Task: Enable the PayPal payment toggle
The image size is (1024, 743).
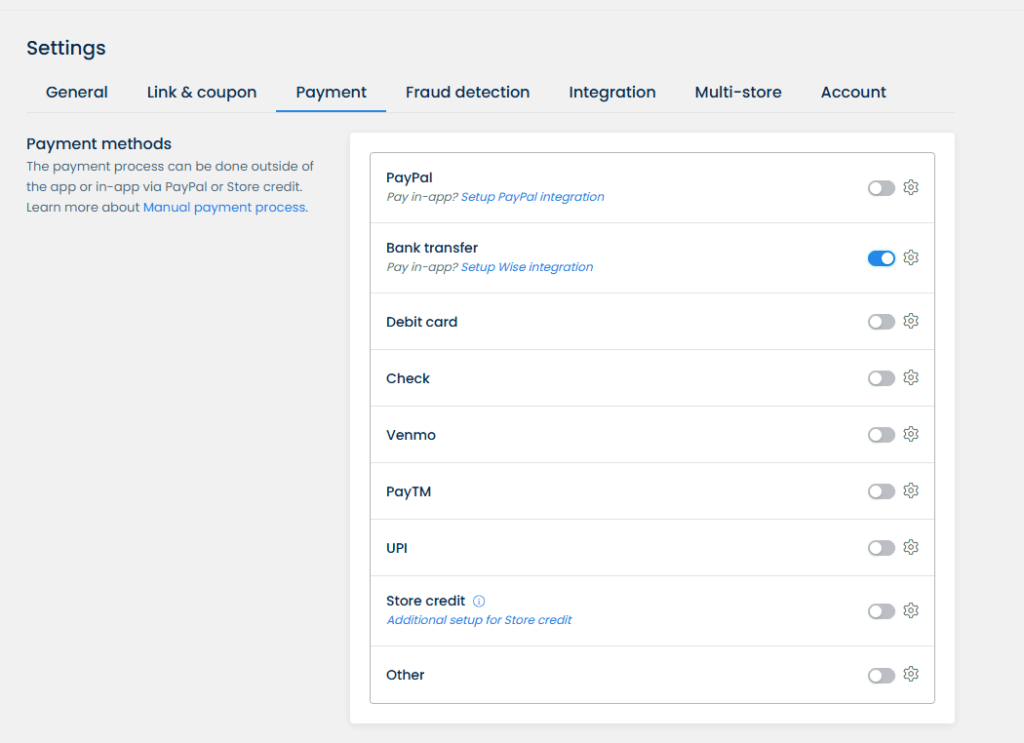Action: point(881,188)
